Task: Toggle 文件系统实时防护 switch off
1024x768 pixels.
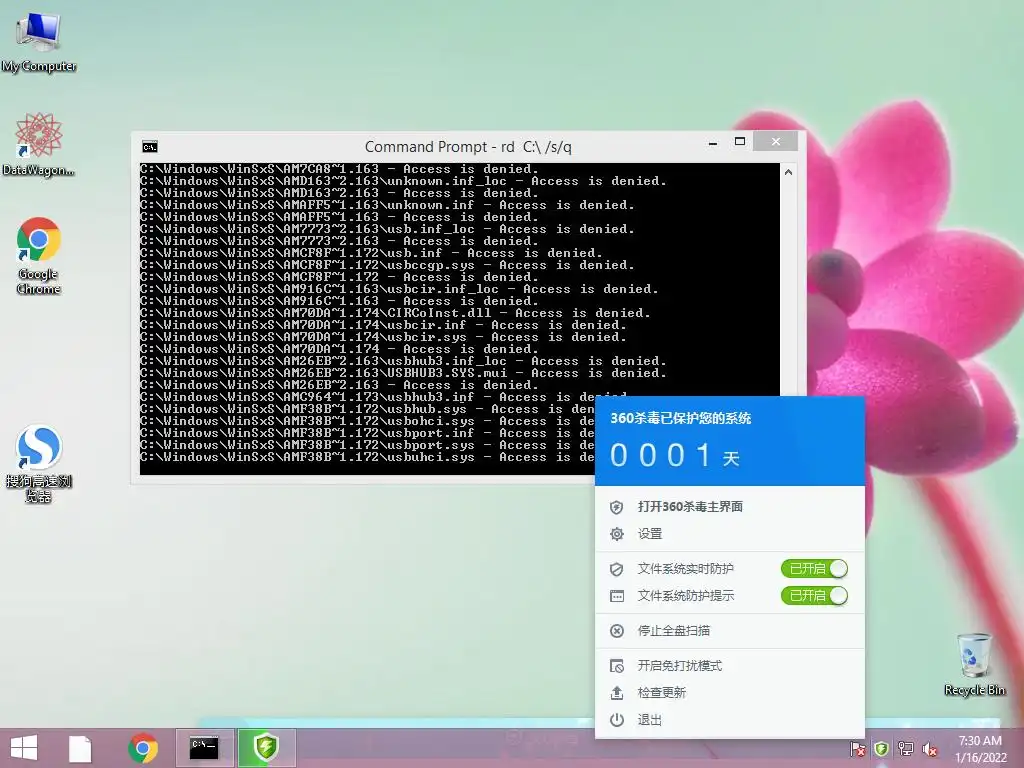Action: pos(814,569)
